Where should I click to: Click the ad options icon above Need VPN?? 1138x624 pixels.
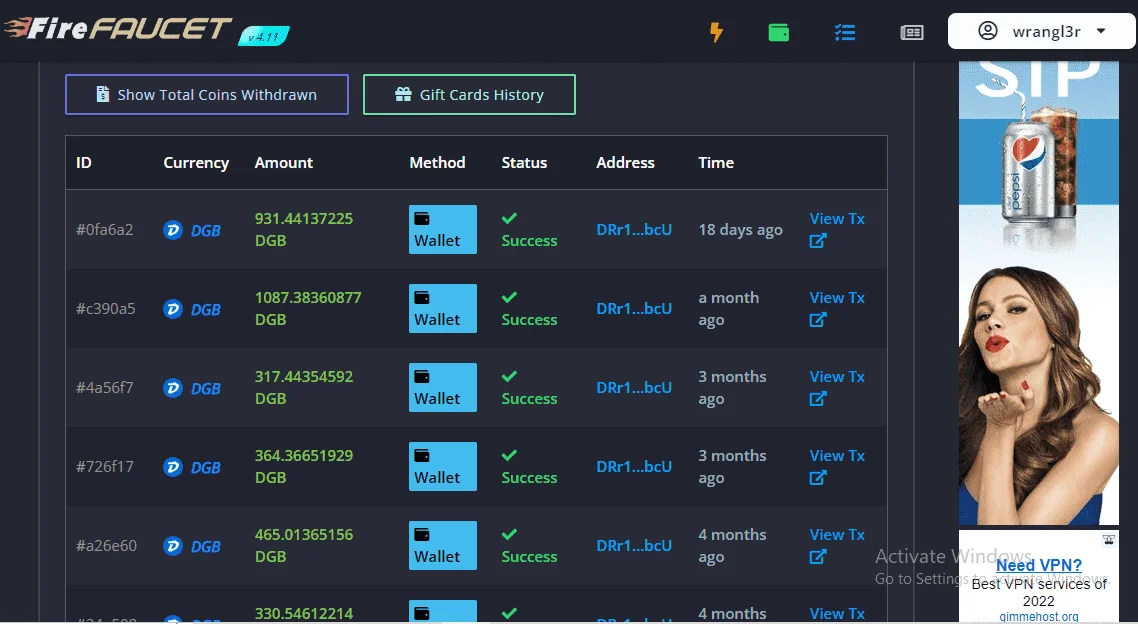point(1109,539)
